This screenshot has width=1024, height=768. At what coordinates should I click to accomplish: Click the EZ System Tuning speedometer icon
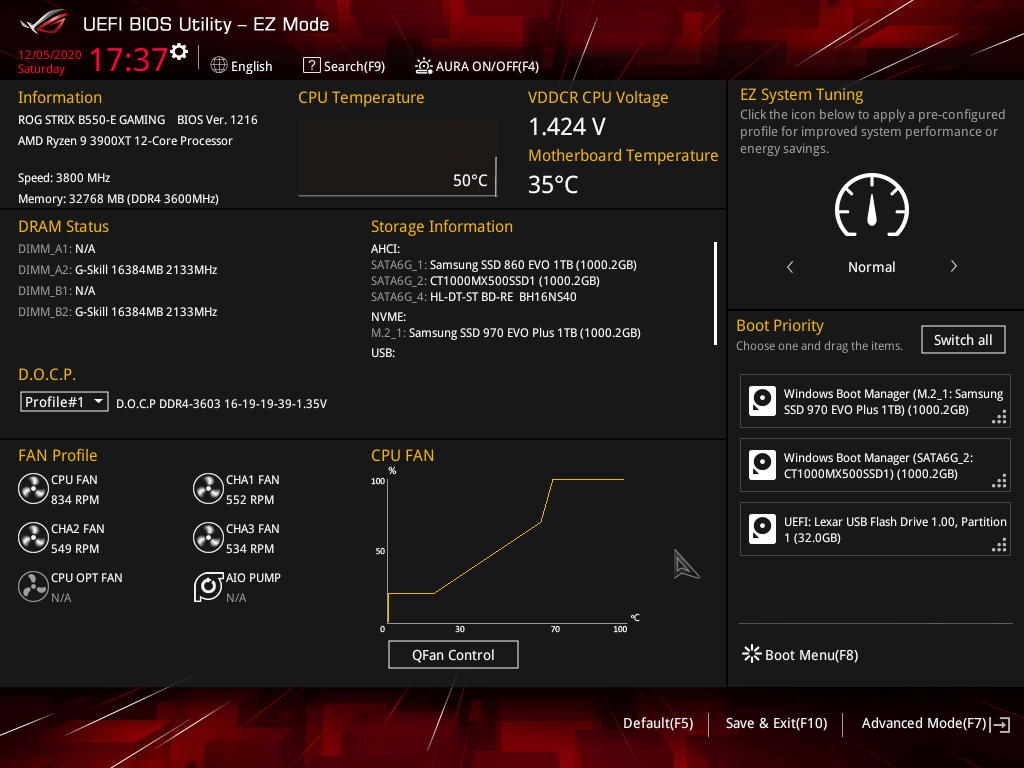872,205
